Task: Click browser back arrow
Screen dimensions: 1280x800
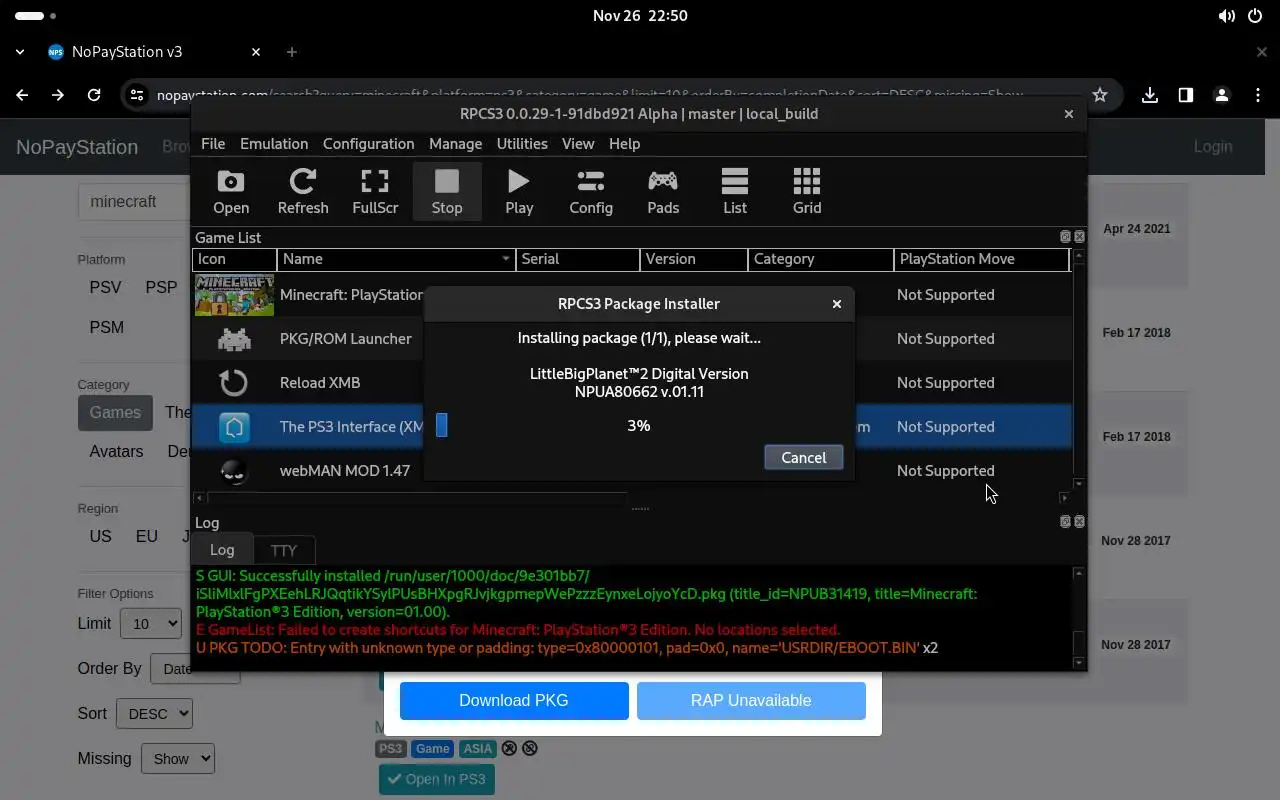Action: (x=22, y=95)
